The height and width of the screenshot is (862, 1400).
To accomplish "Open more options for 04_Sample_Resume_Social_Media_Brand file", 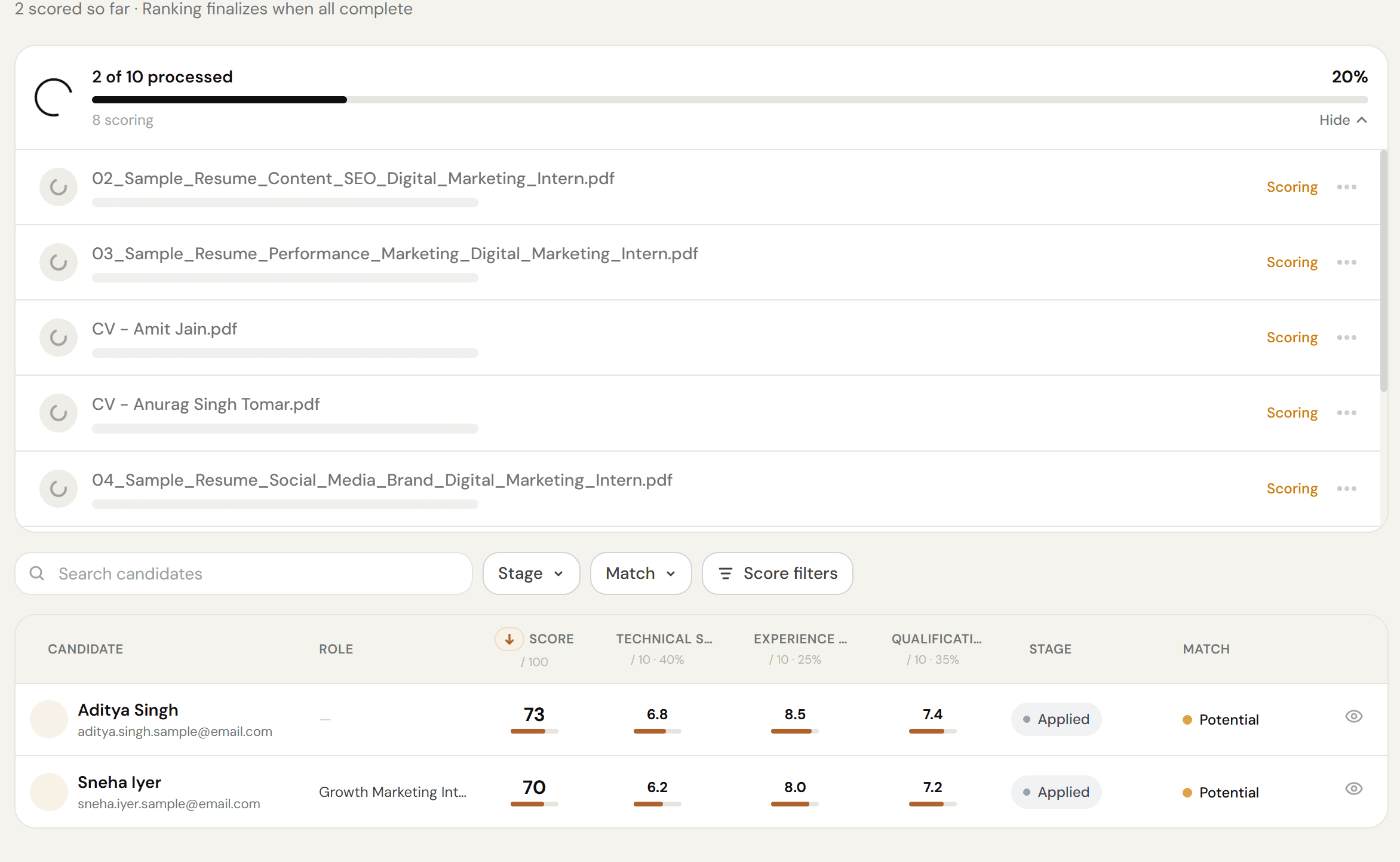I will [x=1346, y=489].
